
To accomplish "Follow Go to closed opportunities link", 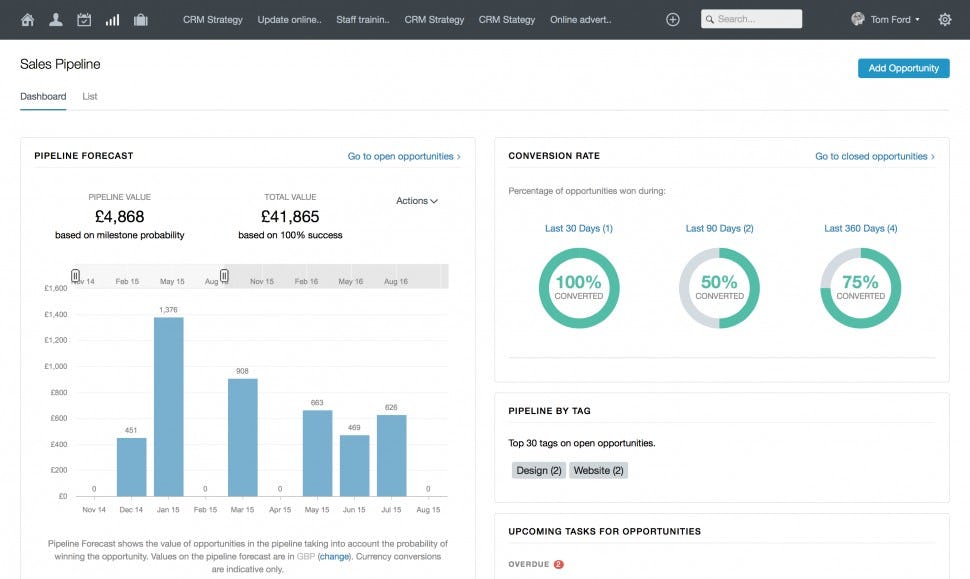I will 875,157.
